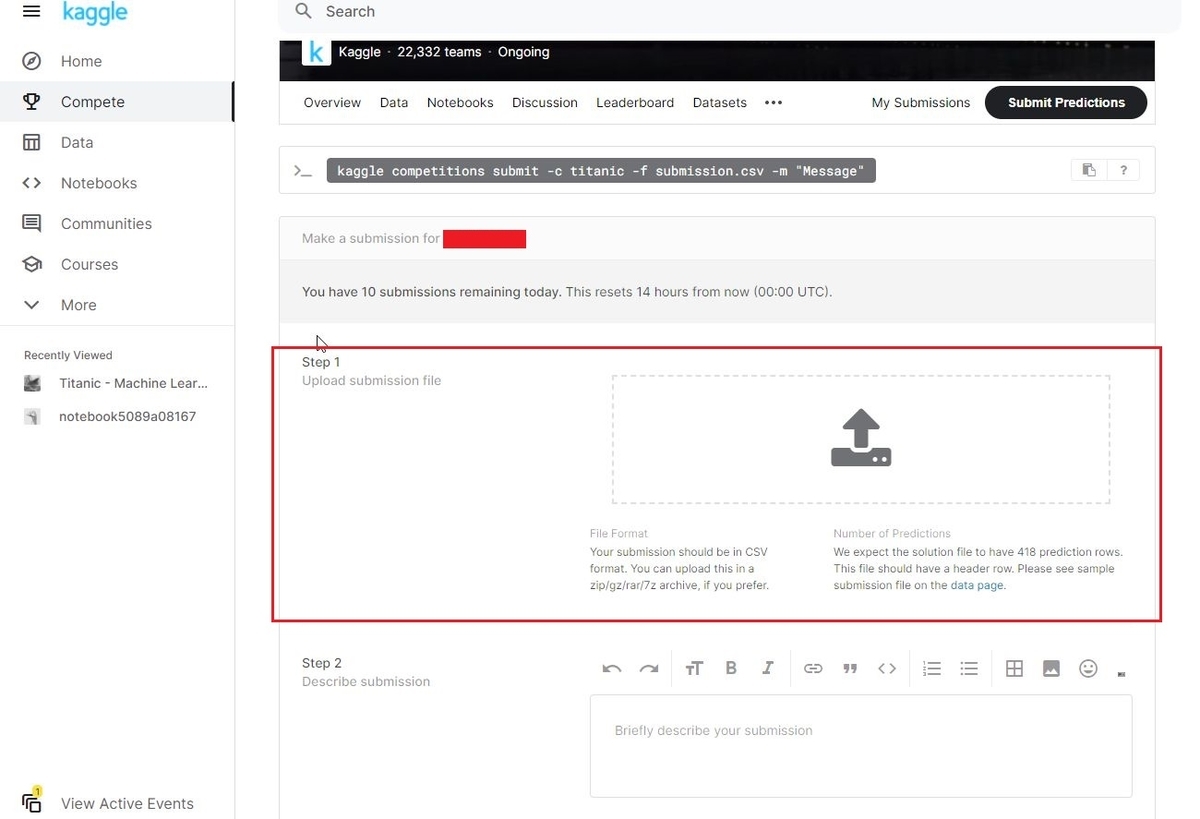
Task: Open the emoji picker smiley icon
Action: click(1089, 669)
